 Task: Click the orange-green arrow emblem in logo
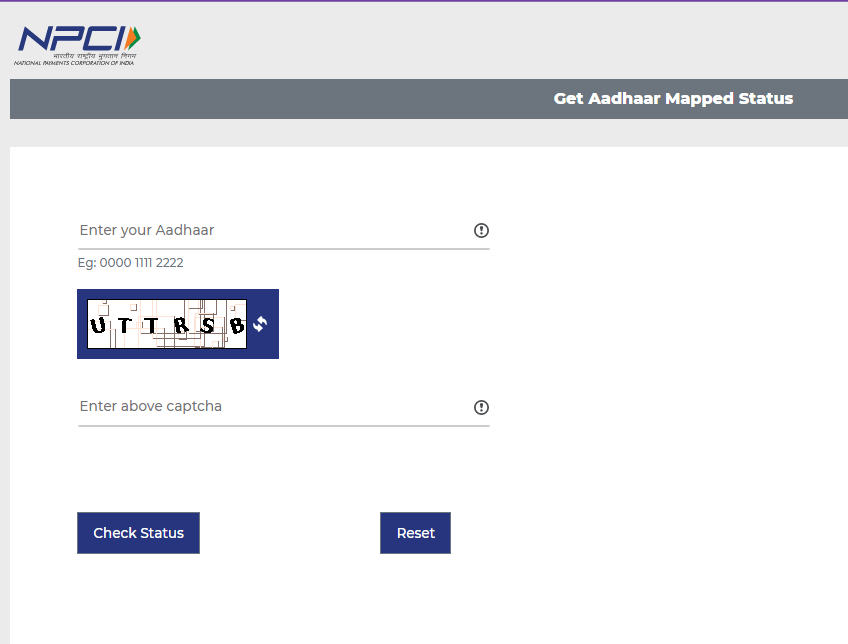tap(133, 38)
